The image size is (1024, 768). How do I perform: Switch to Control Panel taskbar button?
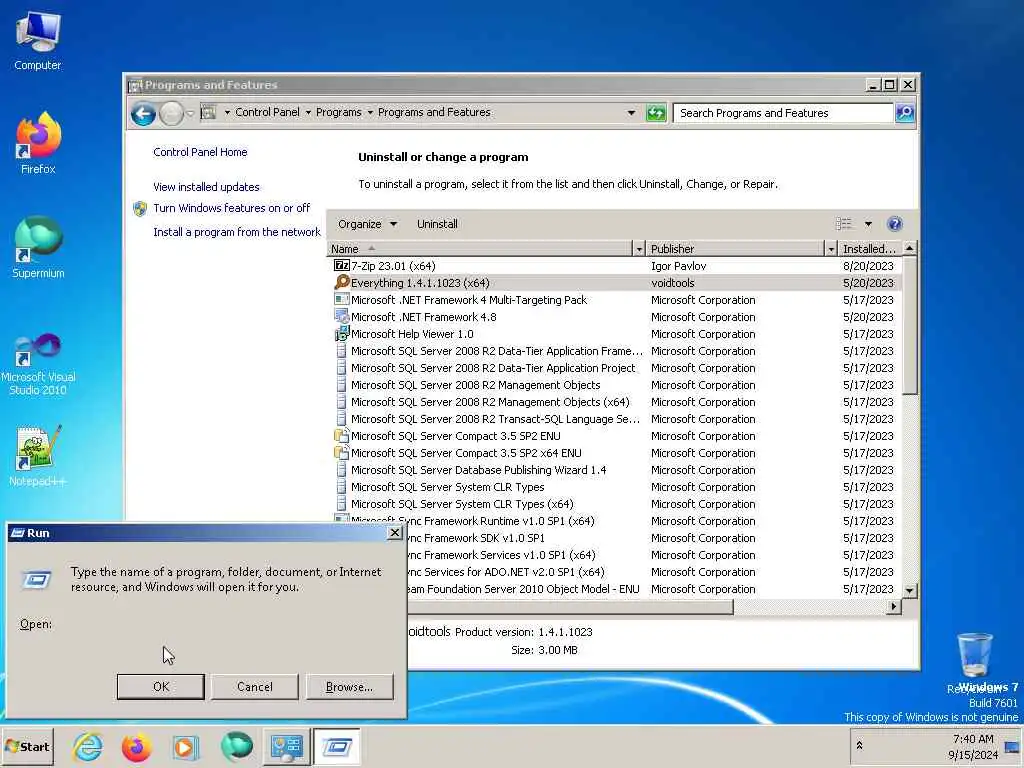click(x=286, y=746)
